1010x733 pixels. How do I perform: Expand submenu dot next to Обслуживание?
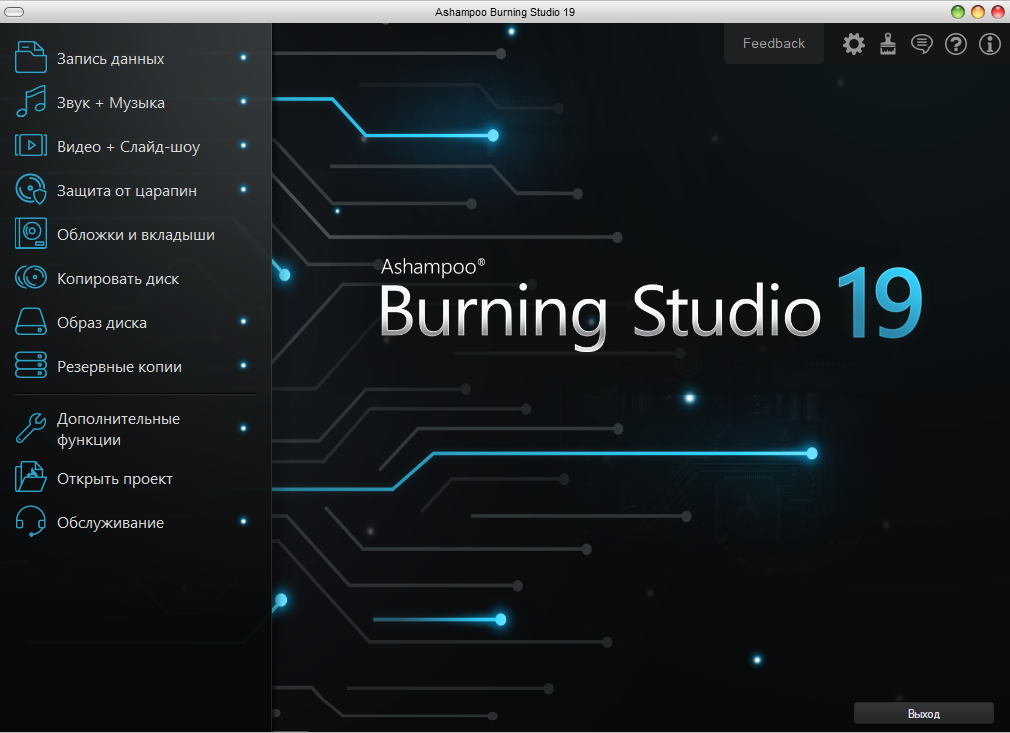pyautogui.click(x=243, y=521)
